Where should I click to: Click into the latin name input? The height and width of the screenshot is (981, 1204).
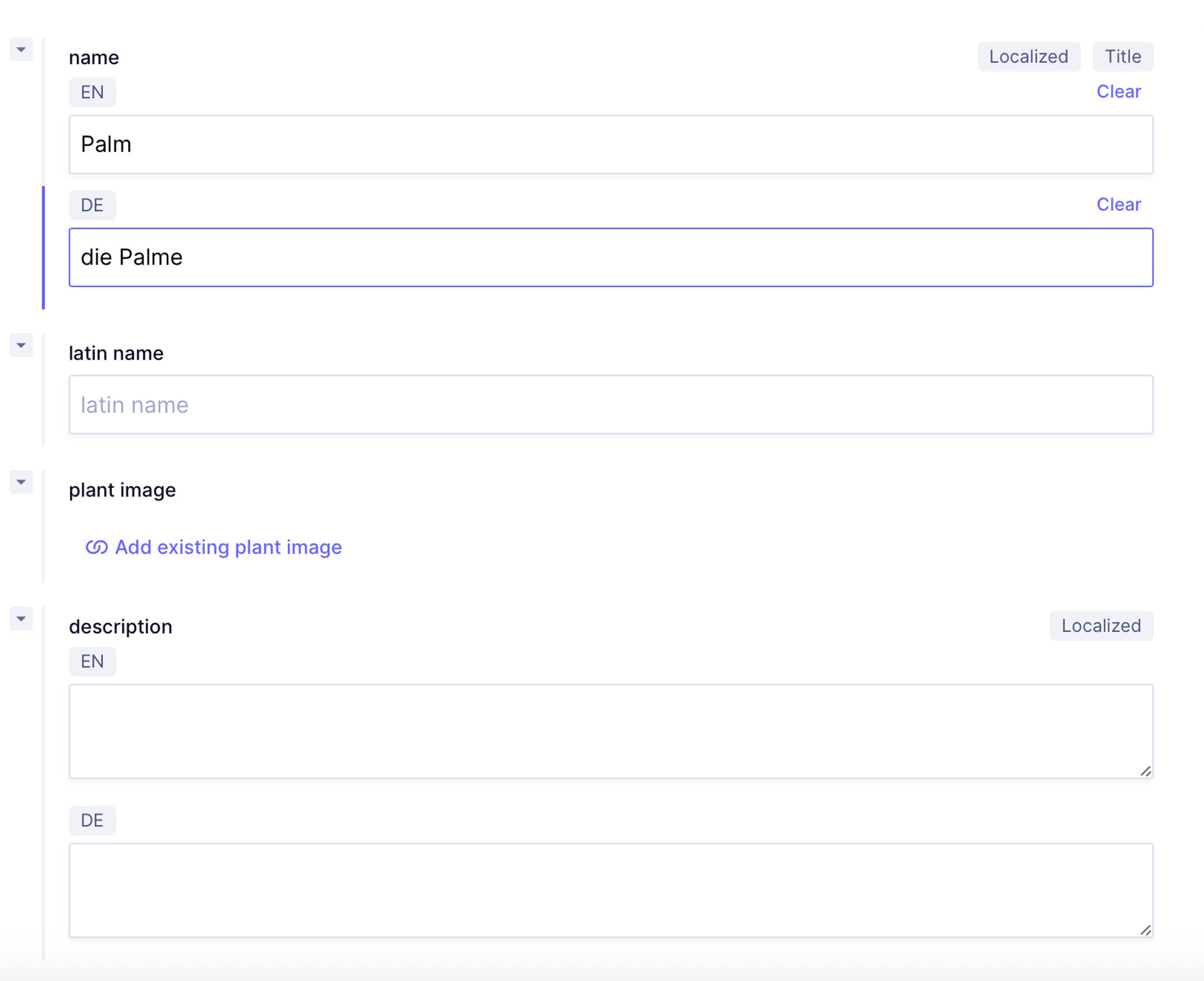[610, 405]
